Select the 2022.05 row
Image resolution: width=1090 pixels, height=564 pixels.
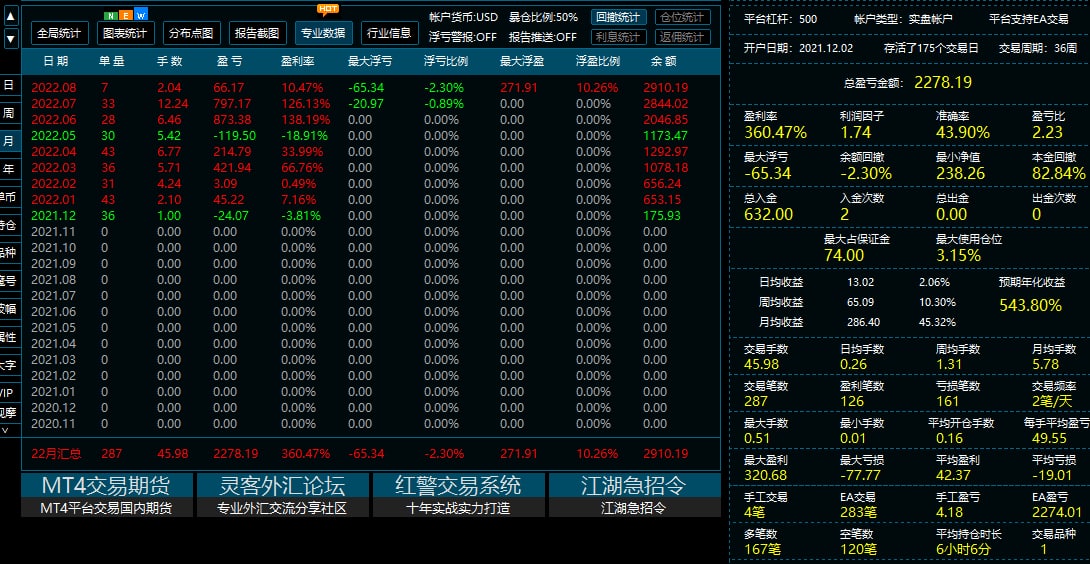pyautogui.click(x=372, y=136)
